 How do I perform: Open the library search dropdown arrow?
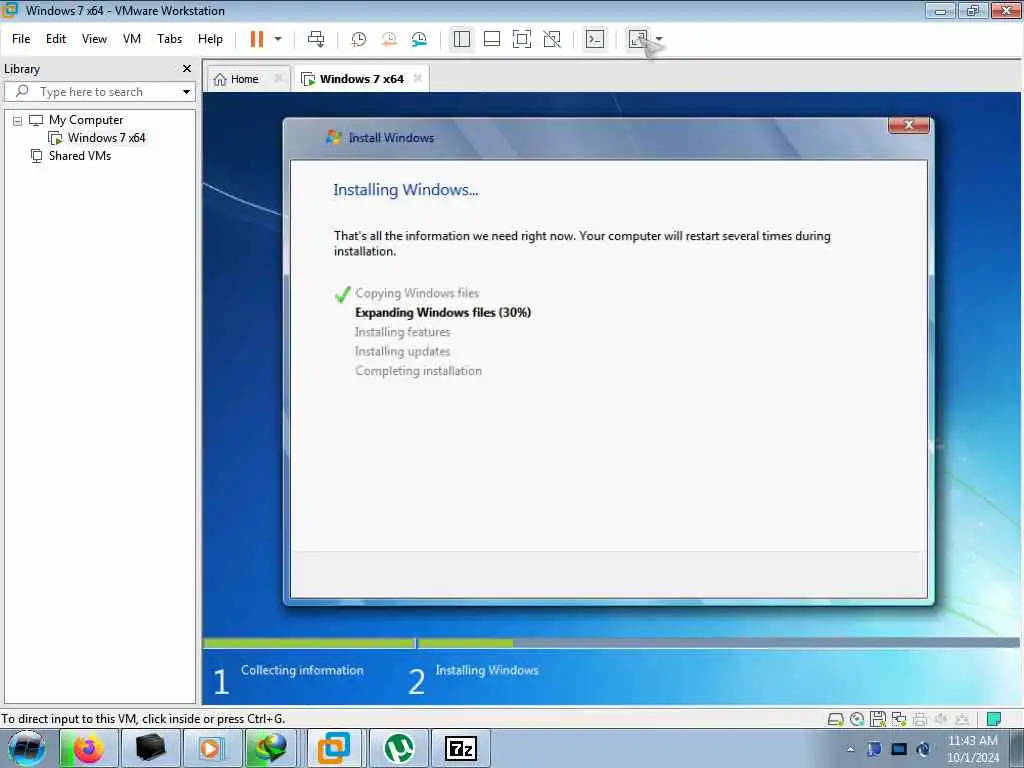point(186,92)
